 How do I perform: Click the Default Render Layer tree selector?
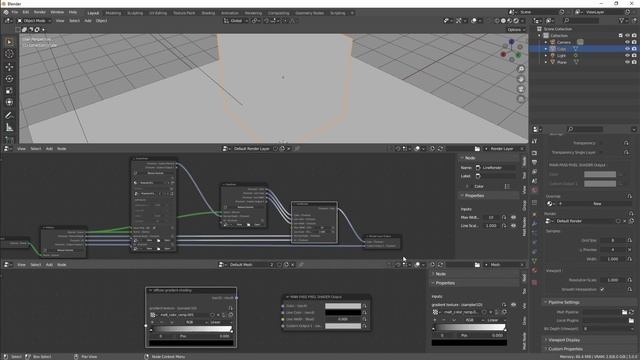click(x=251, y=149)
